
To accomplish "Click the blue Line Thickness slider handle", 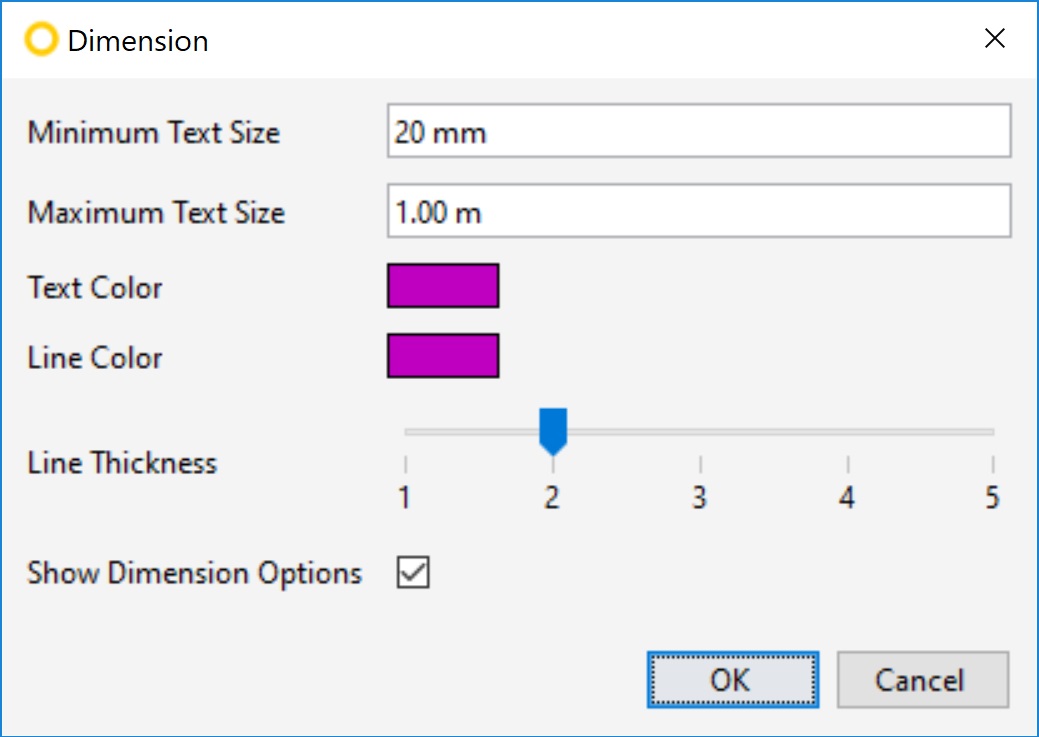I will click(553, 431).
